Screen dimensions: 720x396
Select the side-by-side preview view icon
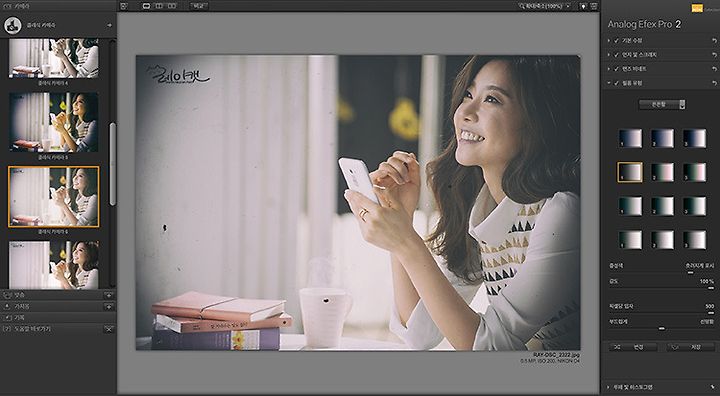171,6
